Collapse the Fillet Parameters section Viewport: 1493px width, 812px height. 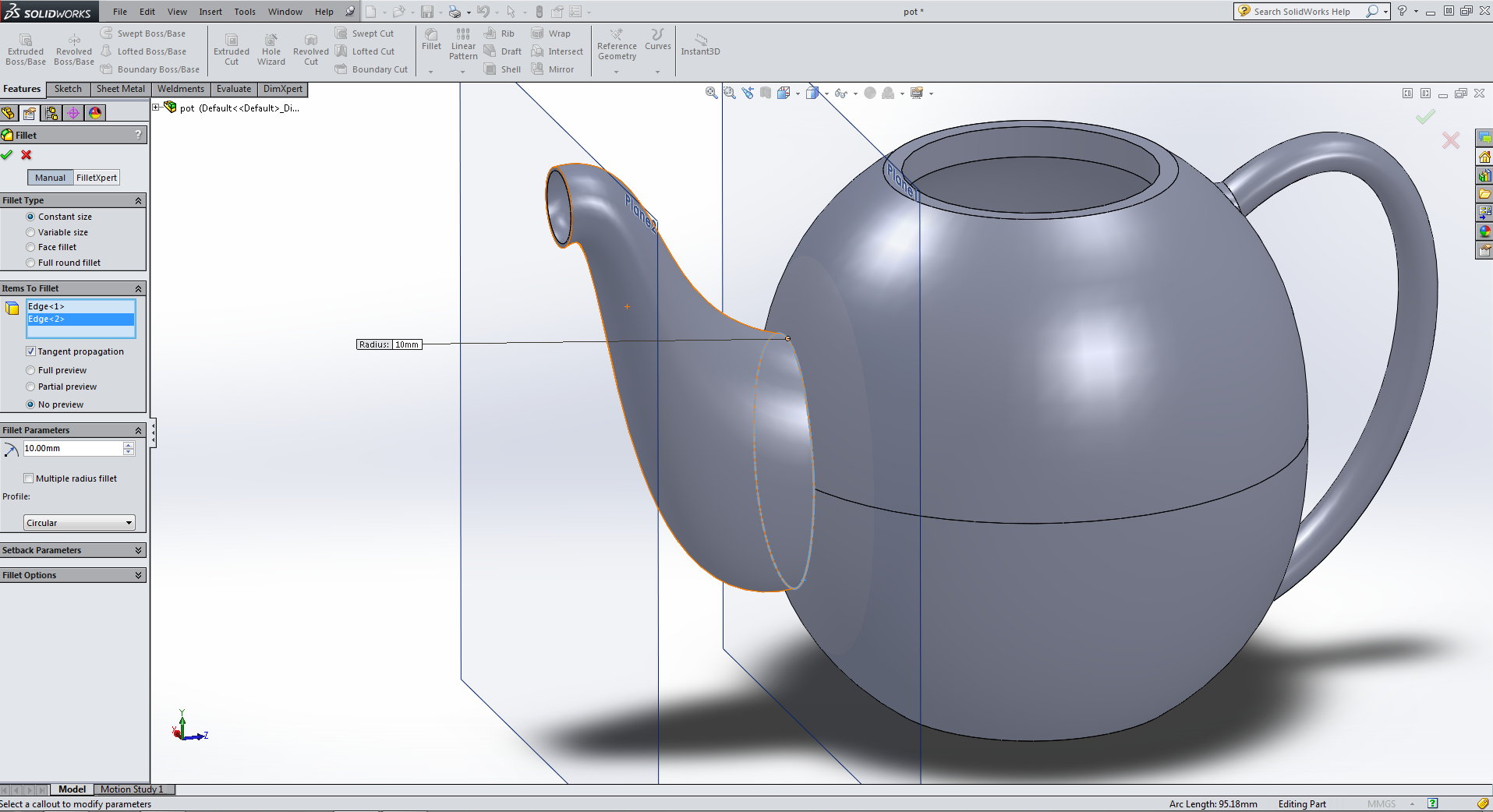point(139,430)
